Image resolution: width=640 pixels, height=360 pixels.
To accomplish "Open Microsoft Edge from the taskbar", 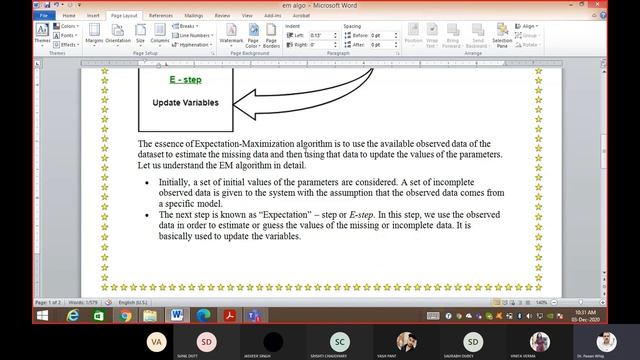I will [203, 316].
